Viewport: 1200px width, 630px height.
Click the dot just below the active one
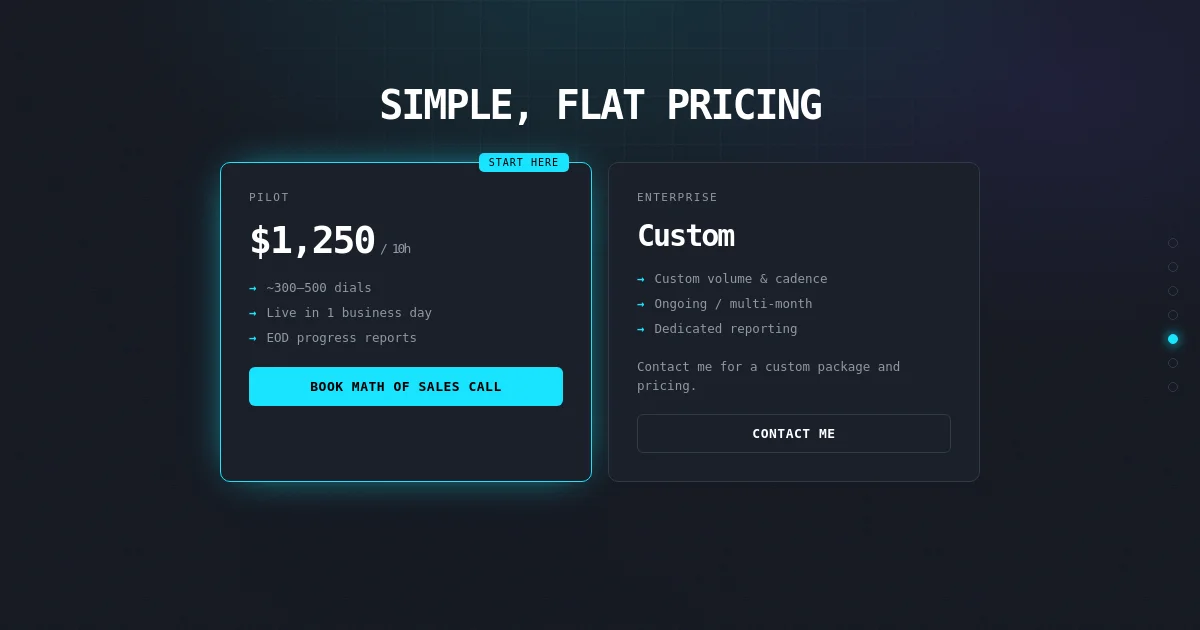point(1173,363)
